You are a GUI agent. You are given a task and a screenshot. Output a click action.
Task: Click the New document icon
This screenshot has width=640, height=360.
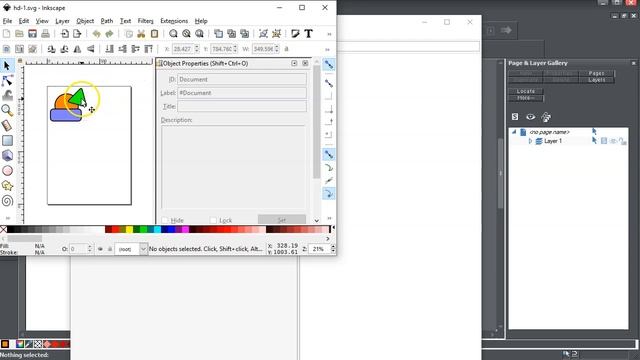coord(7,34)
